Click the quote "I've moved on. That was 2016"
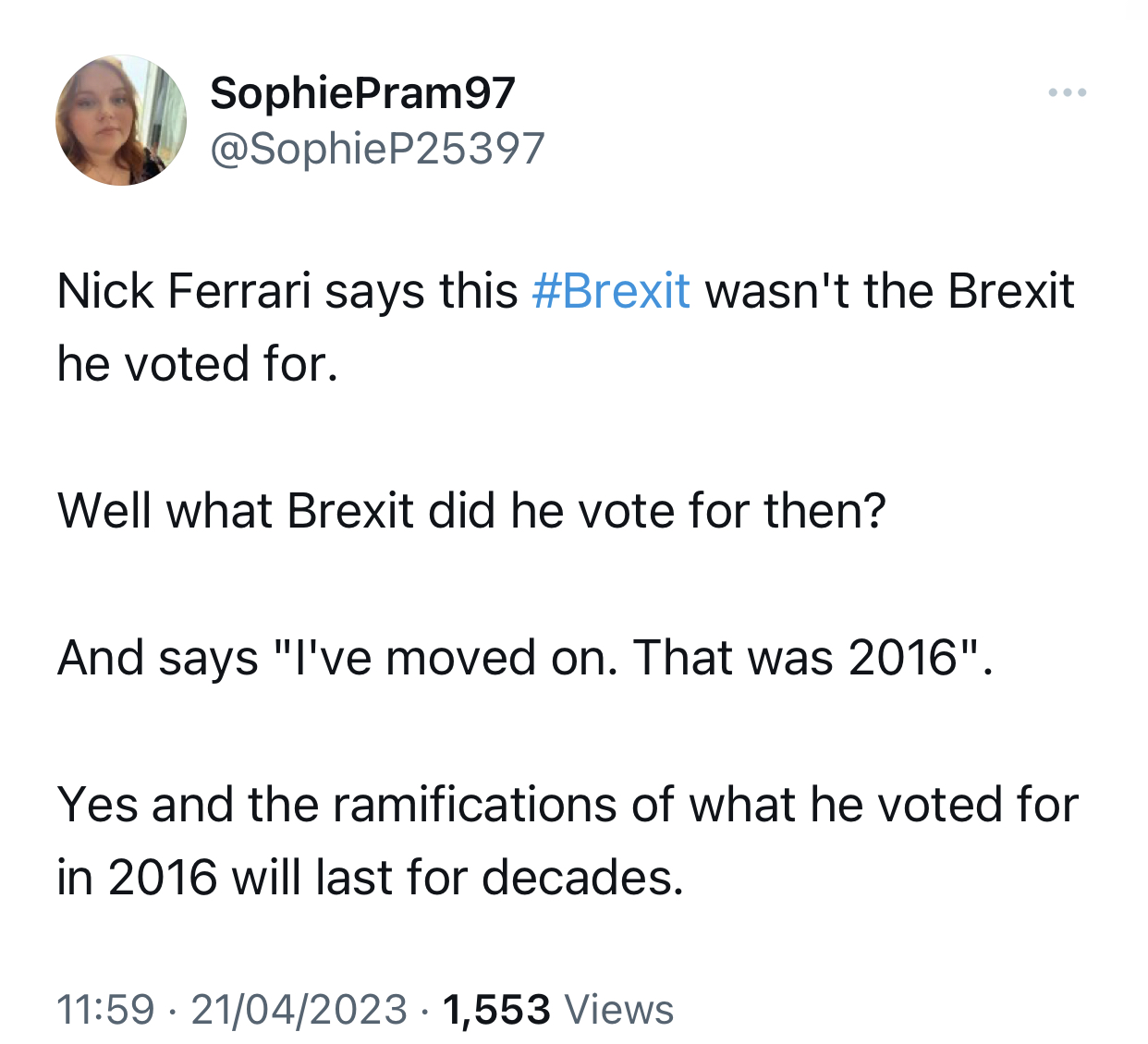This screenshot has width=1148, height=1044. [627, 658]
